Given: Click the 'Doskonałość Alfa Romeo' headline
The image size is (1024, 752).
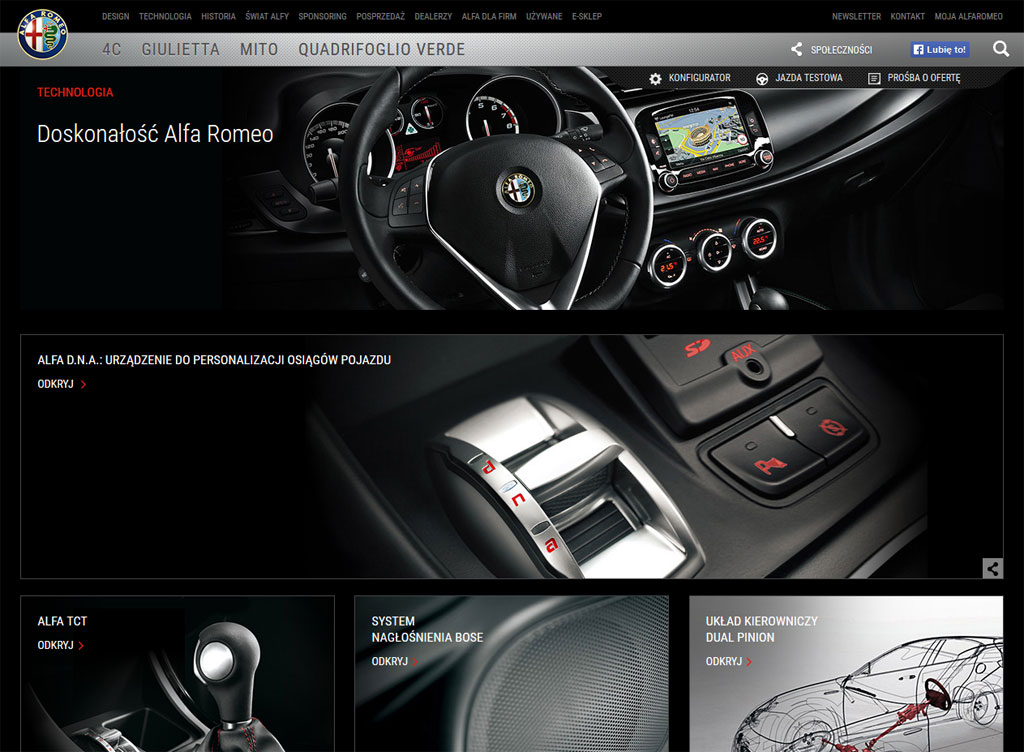Looking at the screenshot, I should [155, 134].
